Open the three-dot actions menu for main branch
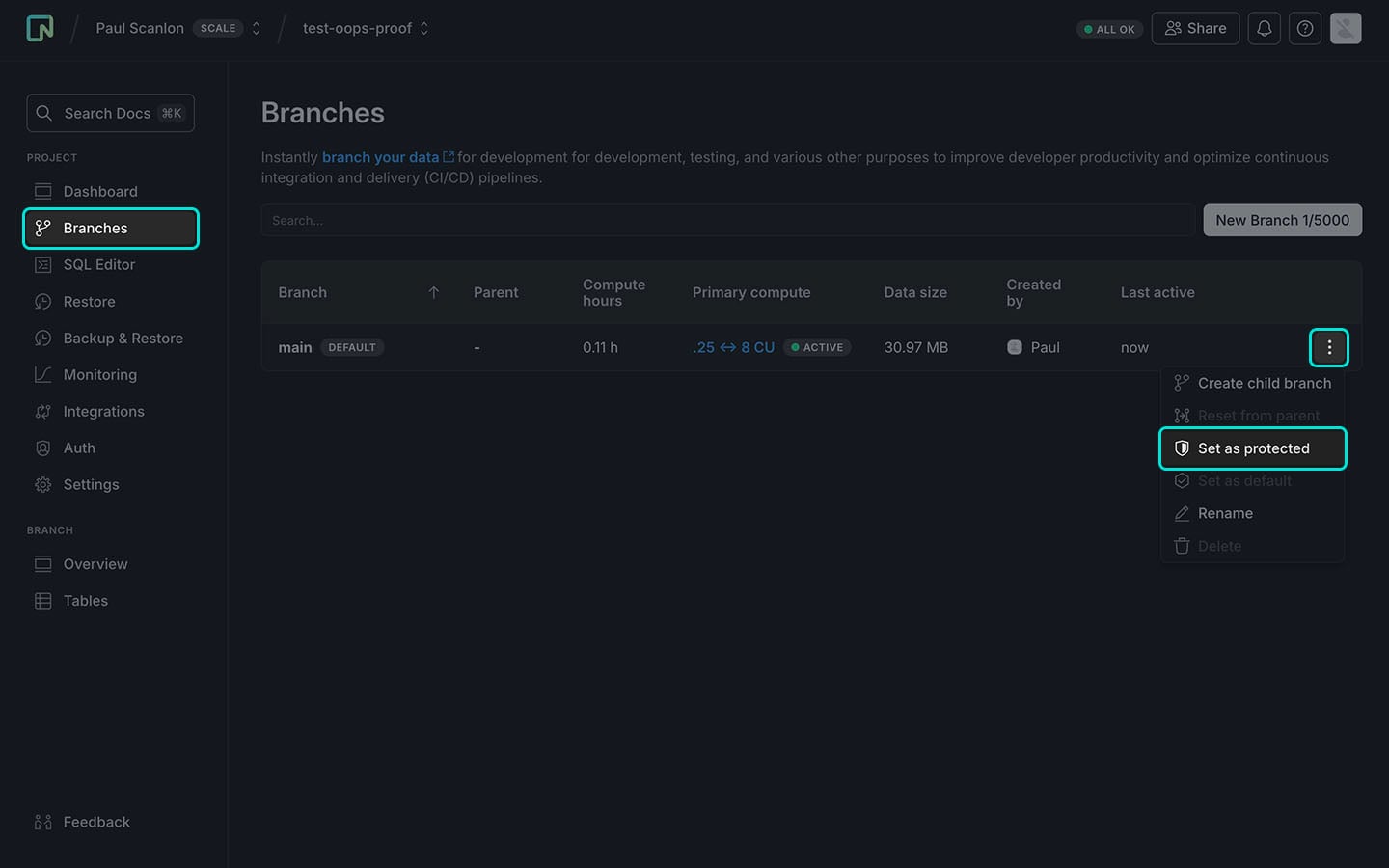The image size is (1389, 868). tap(1328, 347)
